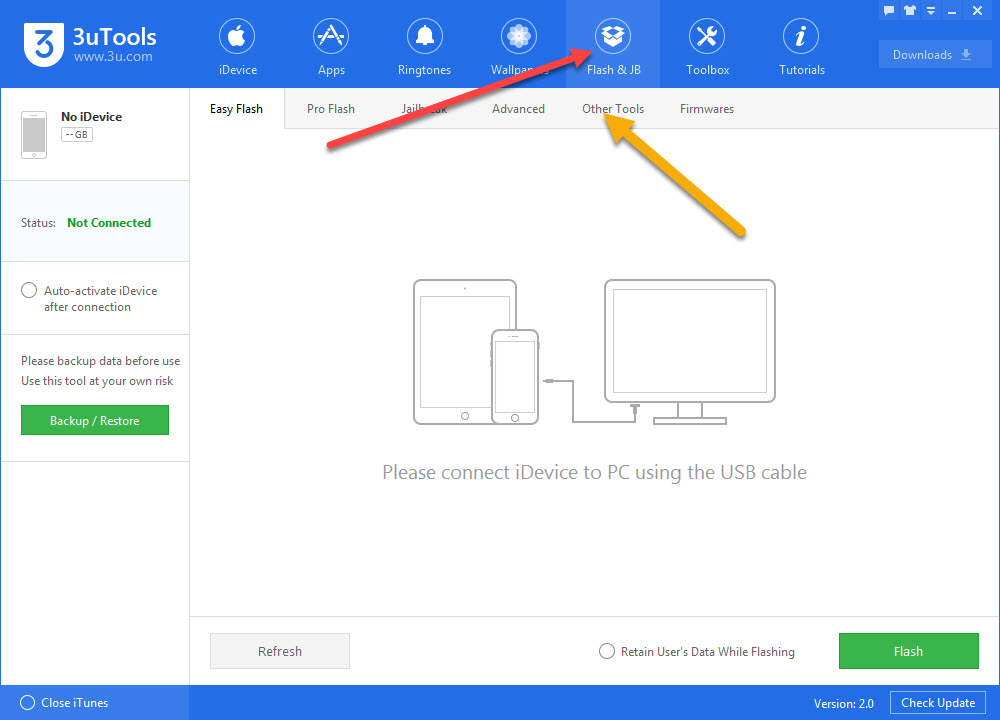Open the Ringtones section
The width and height of the screenshot is (1000, 720).
coord(424,47)
